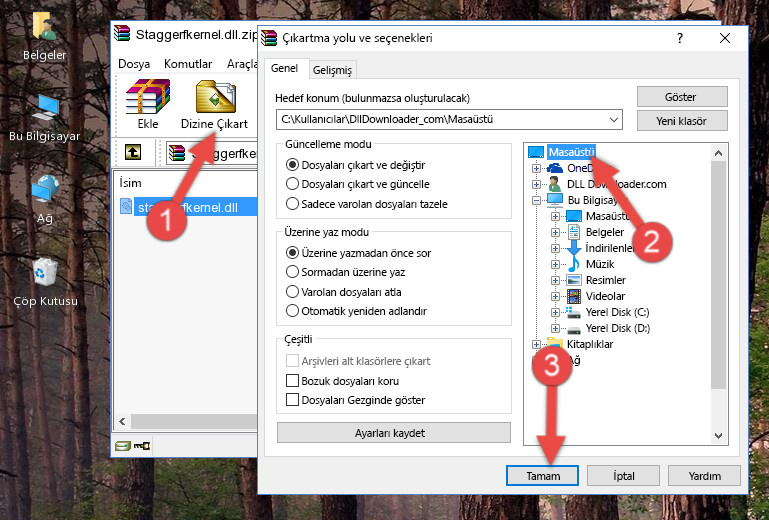Click the DLL Downloader.com user icon

point(555,184)
